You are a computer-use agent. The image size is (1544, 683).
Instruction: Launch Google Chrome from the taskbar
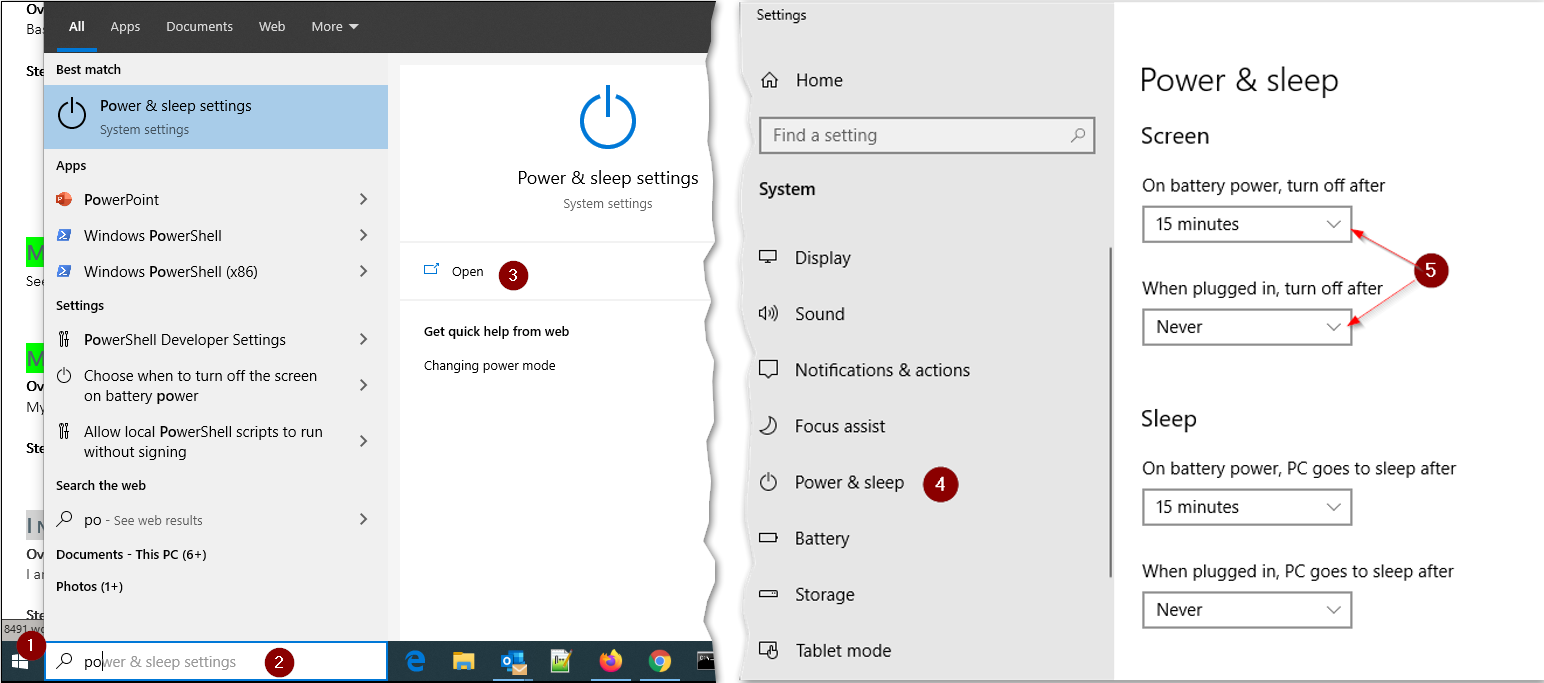(659, 661)
